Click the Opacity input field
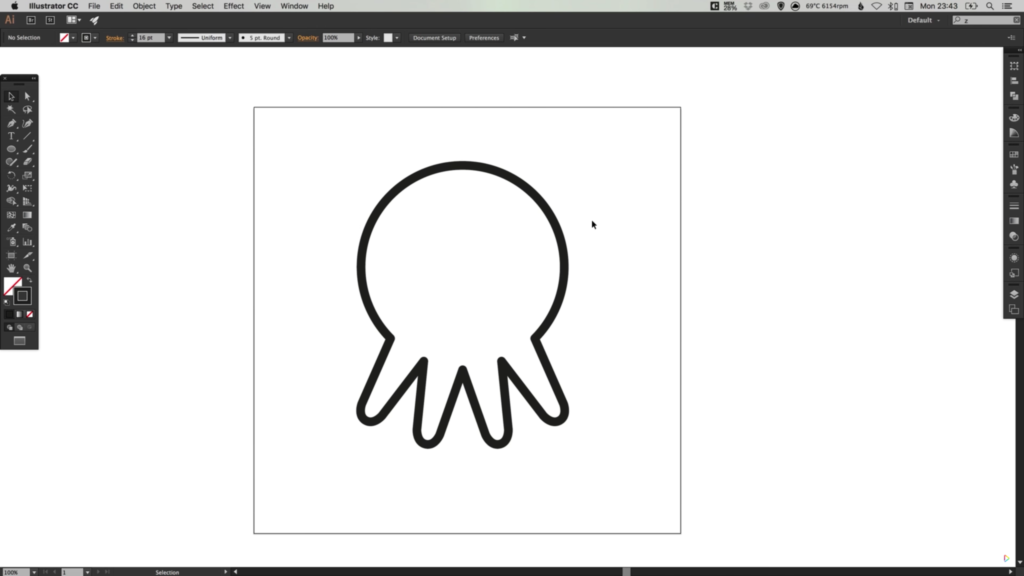Viewport: 1024px width, 576px height. pyautogui.click(x=337, y=38)
